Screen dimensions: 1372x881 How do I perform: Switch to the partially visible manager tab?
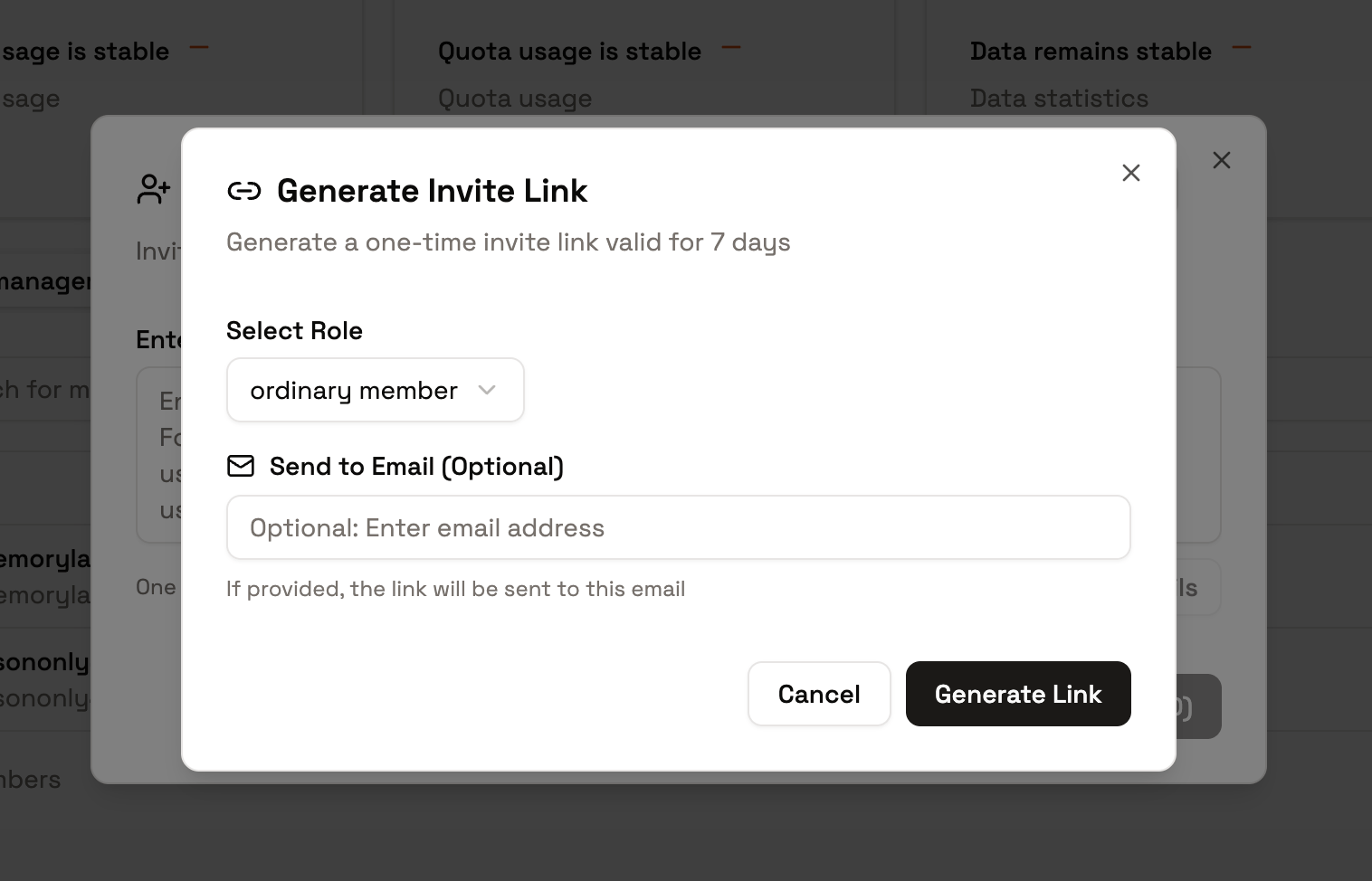click(45, 281)
